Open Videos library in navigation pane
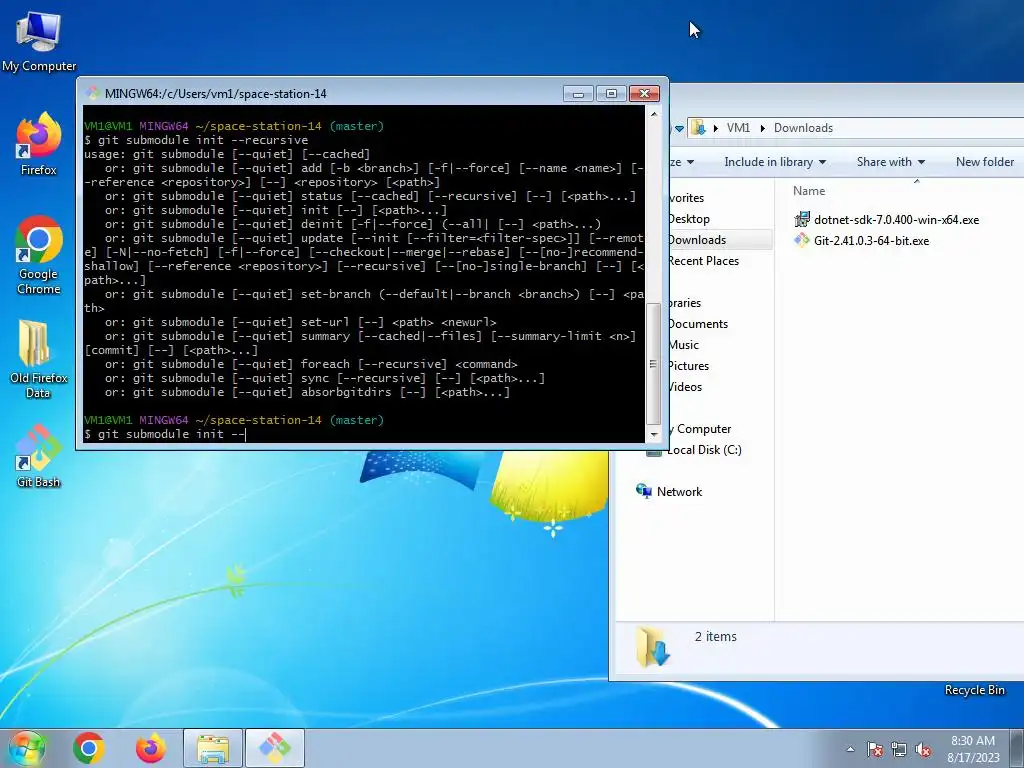Viewport: 1024px width, 768px height. [x=686, y=387]
